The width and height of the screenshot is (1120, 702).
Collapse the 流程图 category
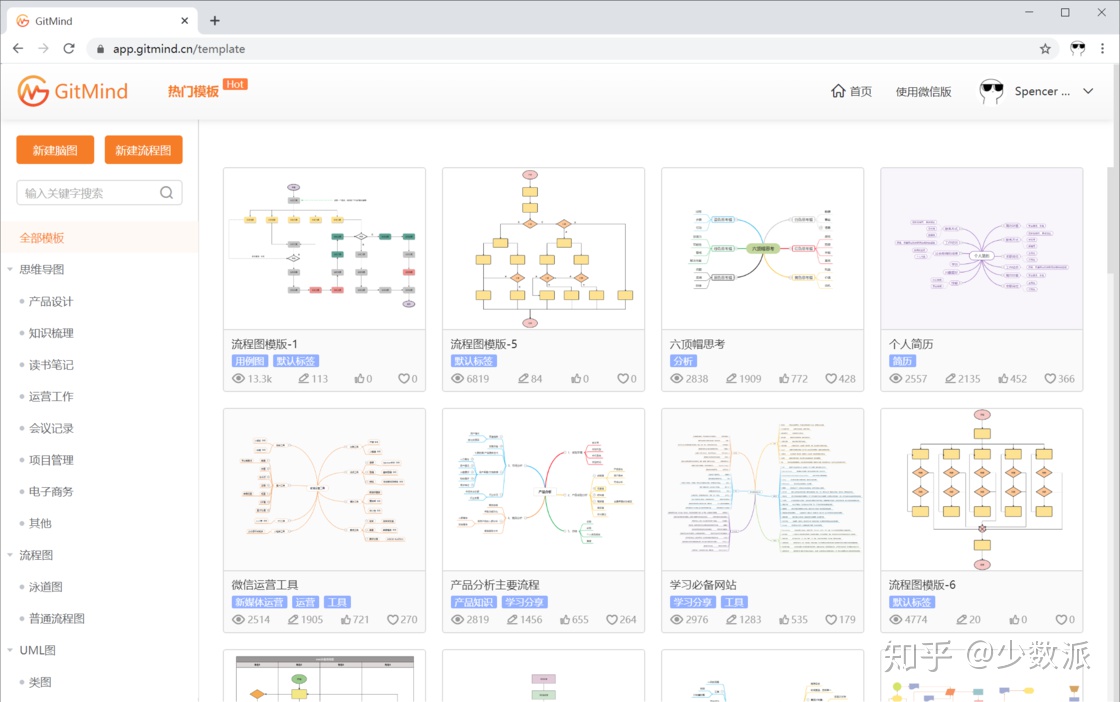coord(10,555)
